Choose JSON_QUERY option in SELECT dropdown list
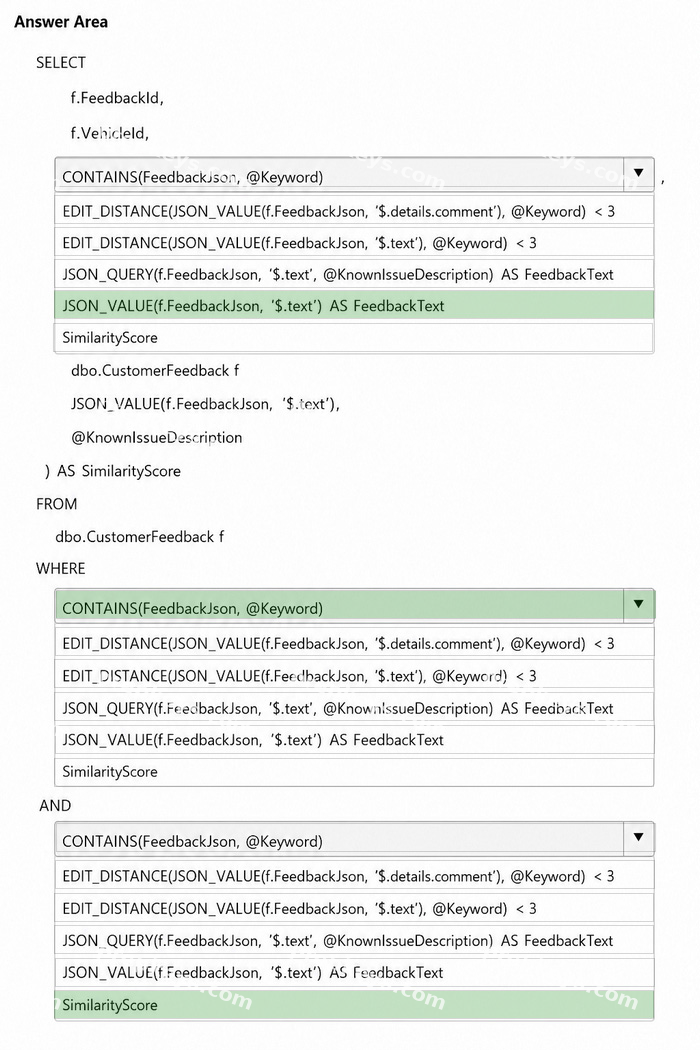 click(354, 274)
